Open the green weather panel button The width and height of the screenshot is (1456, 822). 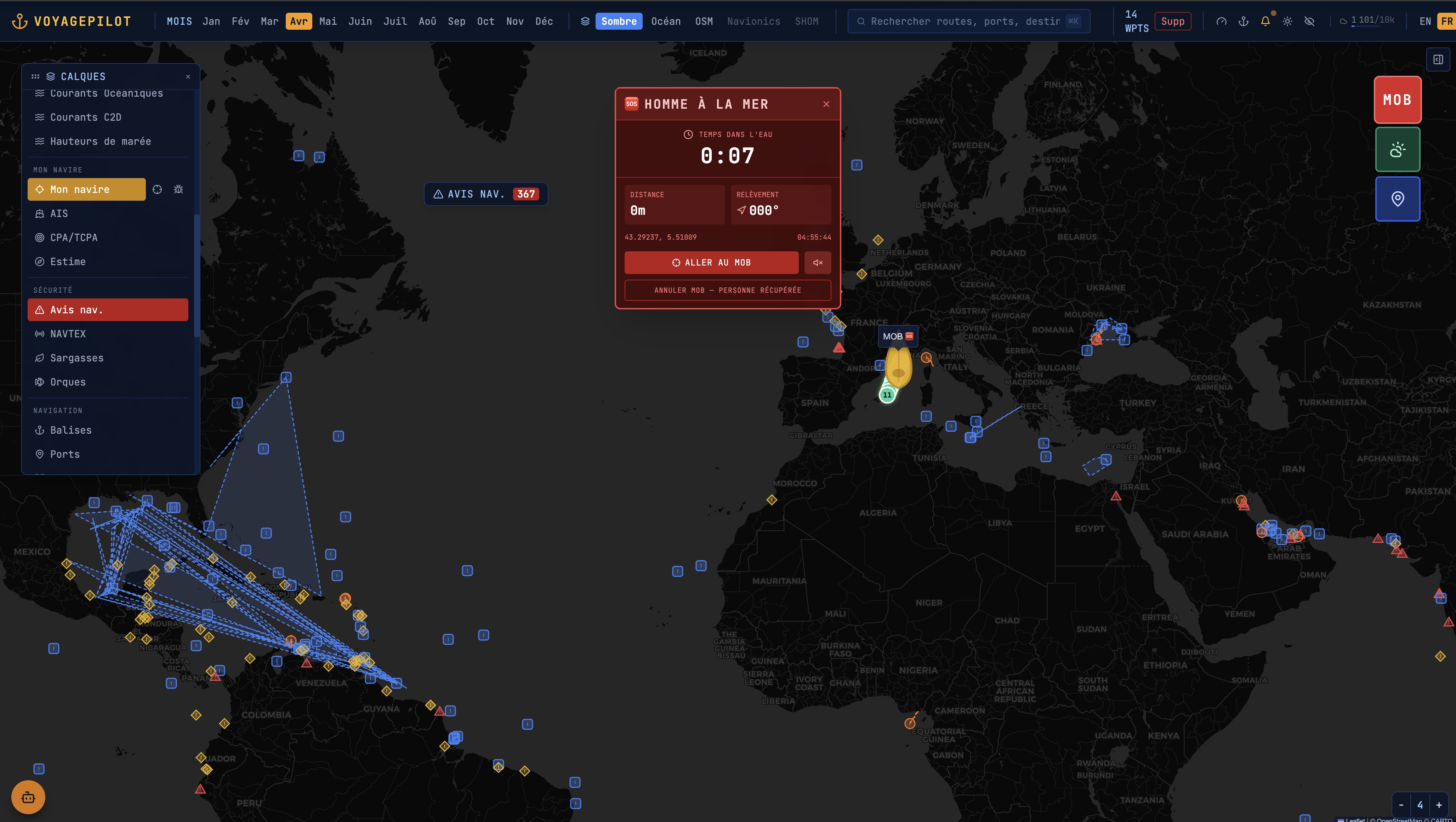point(1397,150)
